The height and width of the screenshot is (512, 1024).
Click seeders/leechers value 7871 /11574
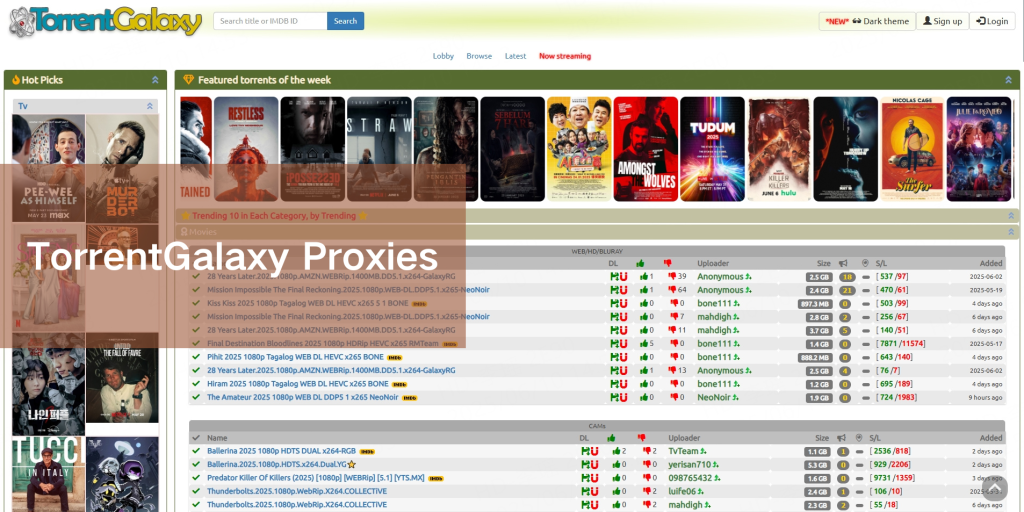pos(903,344)
